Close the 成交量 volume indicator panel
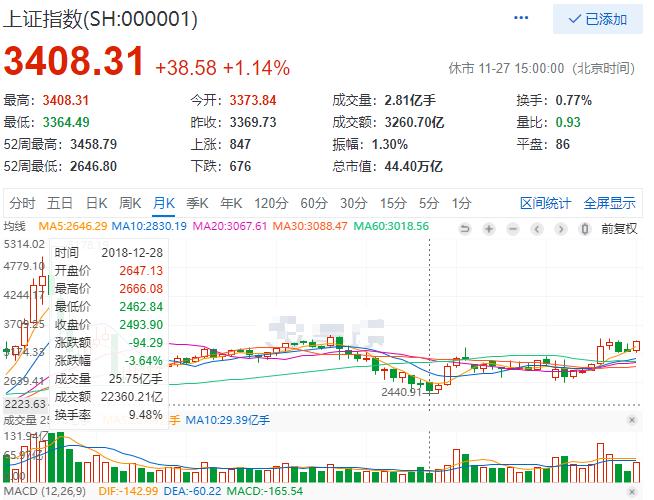 [632, 420]
